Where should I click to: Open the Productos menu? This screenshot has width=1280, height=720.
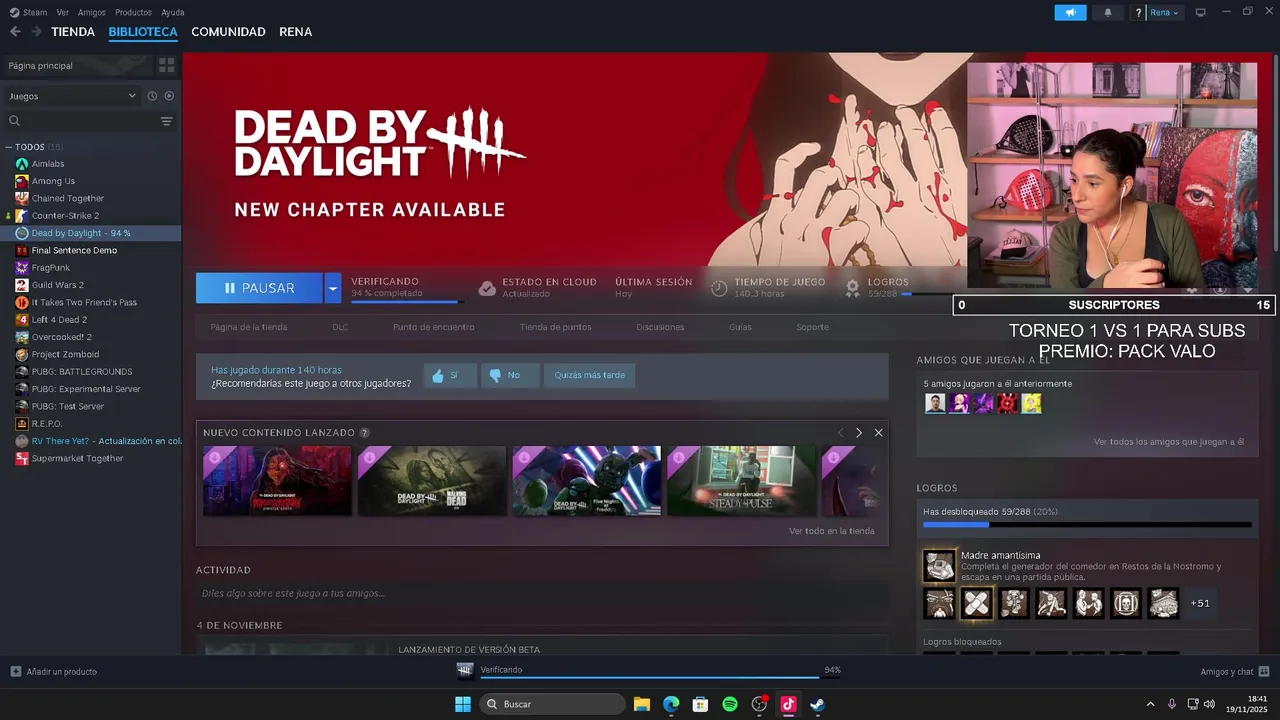point(133,12)
